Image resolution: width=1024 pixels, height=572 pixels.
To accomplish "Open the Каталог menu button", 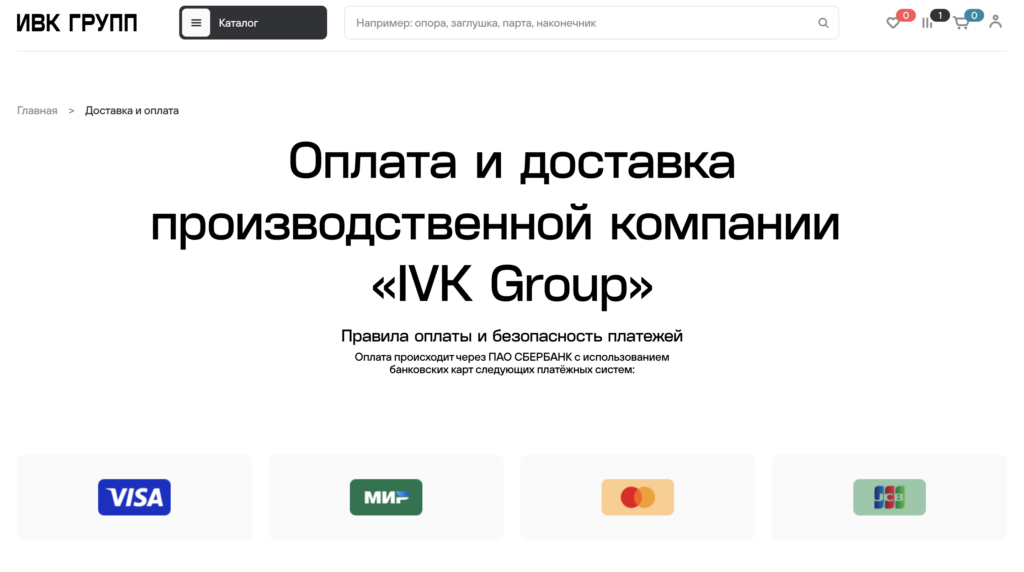I will point(253,23).
